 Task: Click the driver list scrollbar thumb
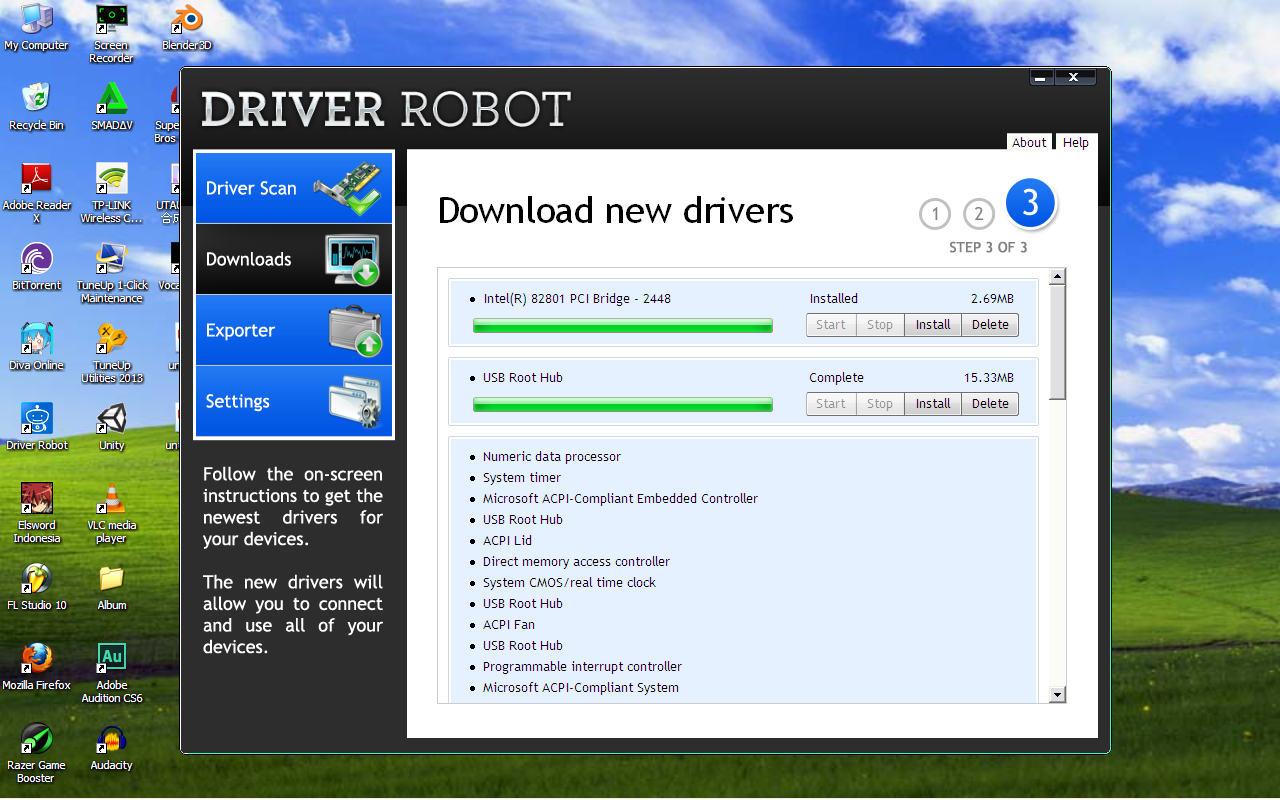pos(1057,341)
